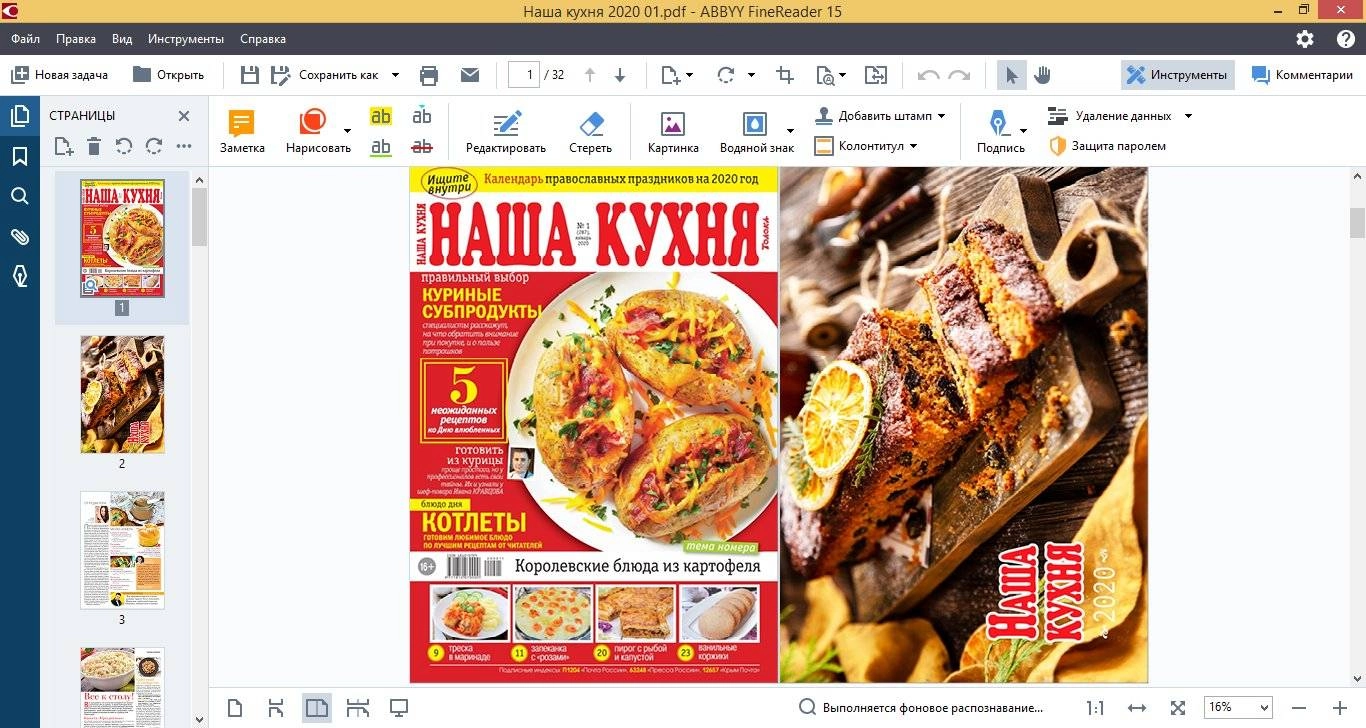Click the Редактировать edit tool
1366x728 pixels.
point(506,133)
